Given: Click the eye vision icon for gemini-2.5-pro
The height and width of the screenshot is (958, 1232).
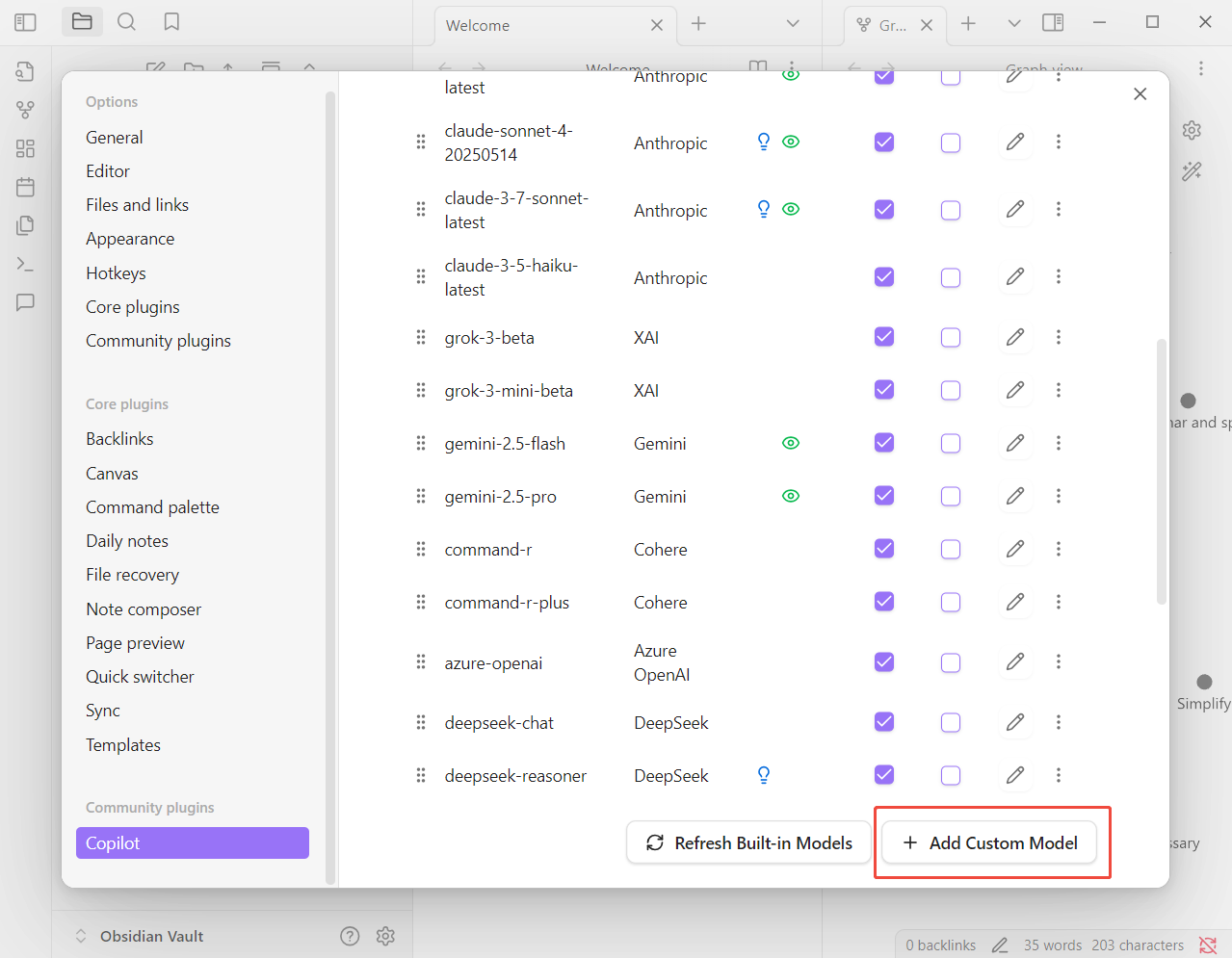Looking at the screenshot, I should point(791,496).
